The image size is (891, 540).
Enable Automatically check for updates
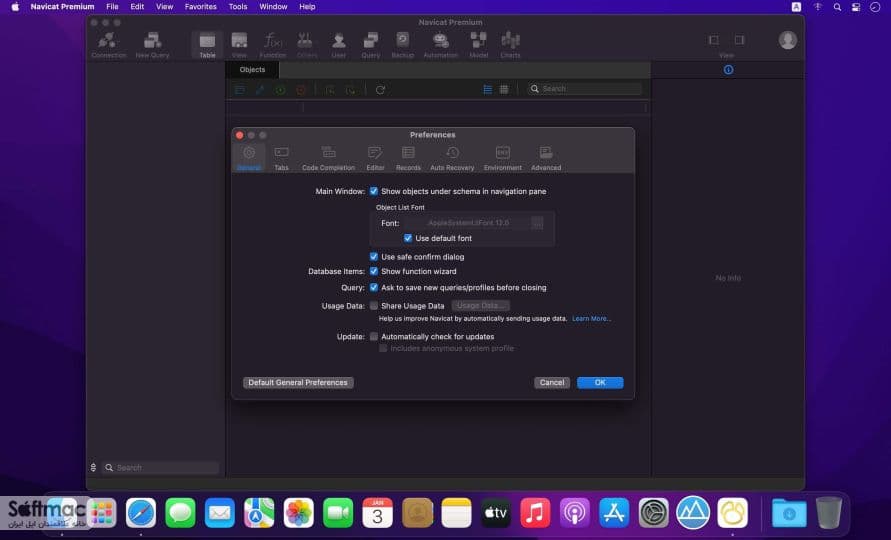pyautogui.click(x=374, y=337)
